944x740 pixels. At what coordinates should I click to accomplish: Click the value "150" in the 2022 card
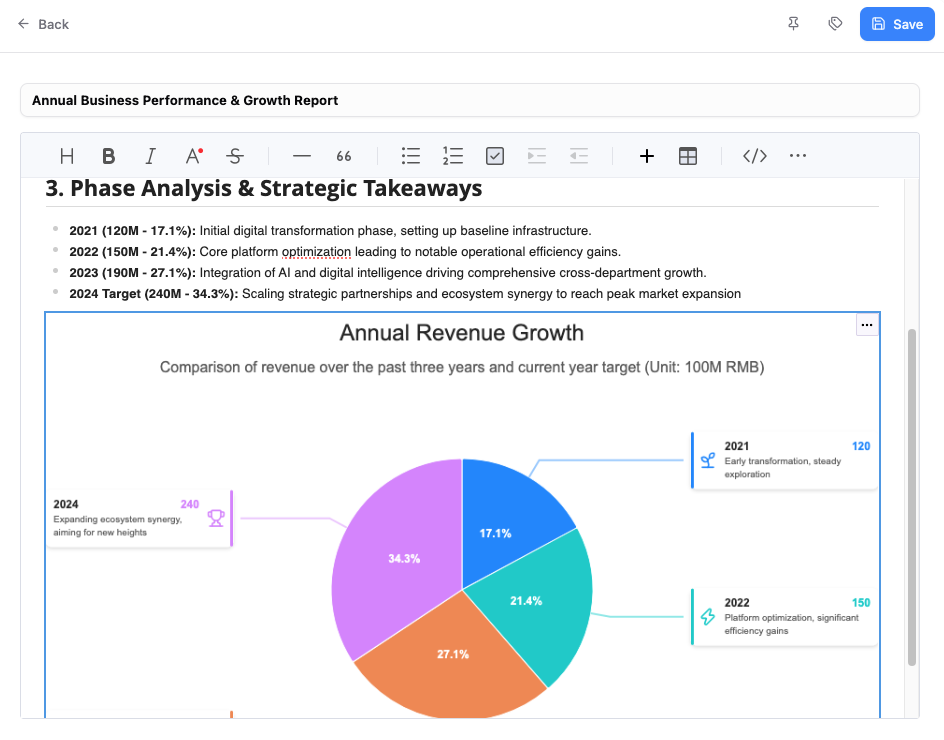861,603
